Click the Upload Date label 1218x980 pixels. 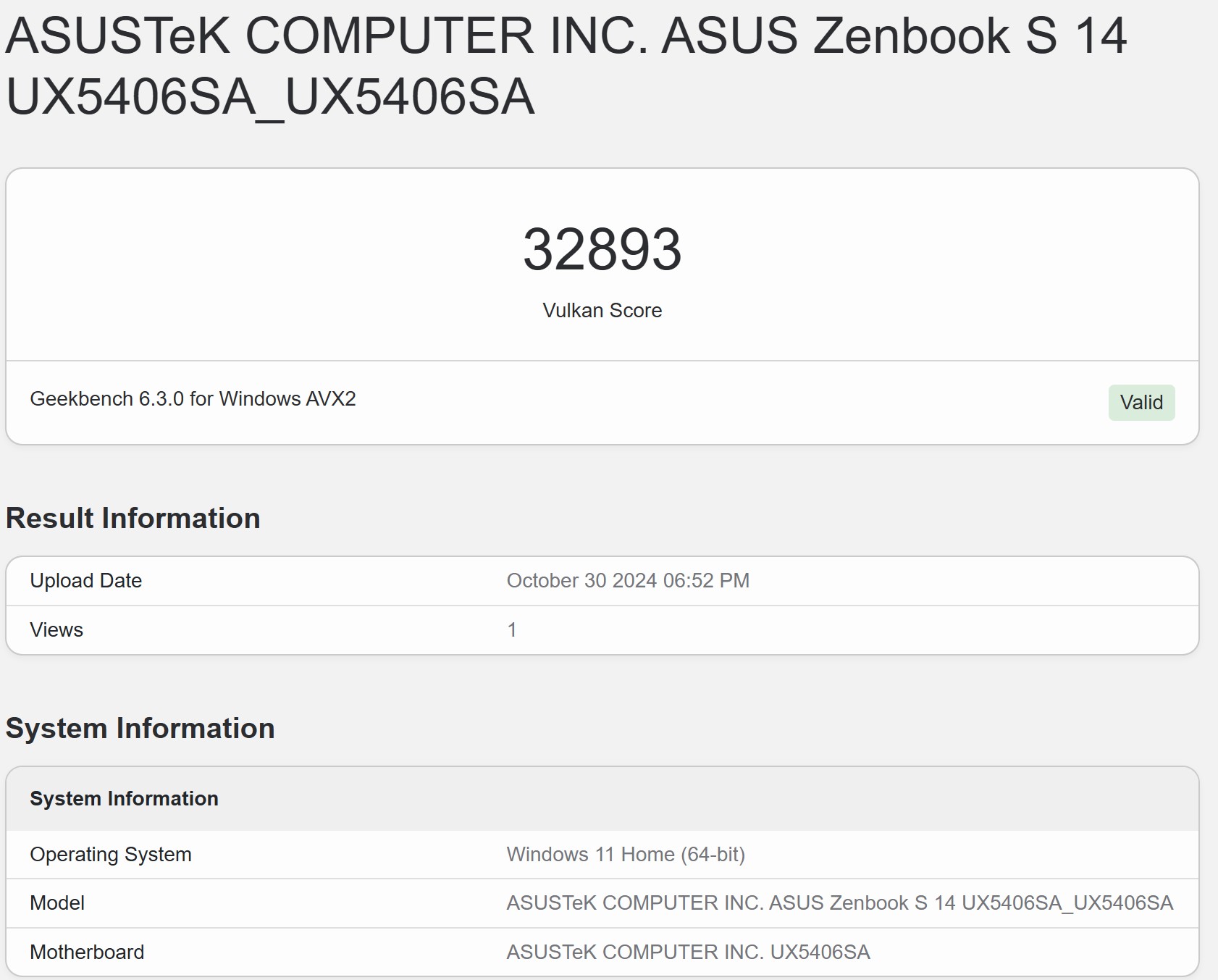pos(85,581)
